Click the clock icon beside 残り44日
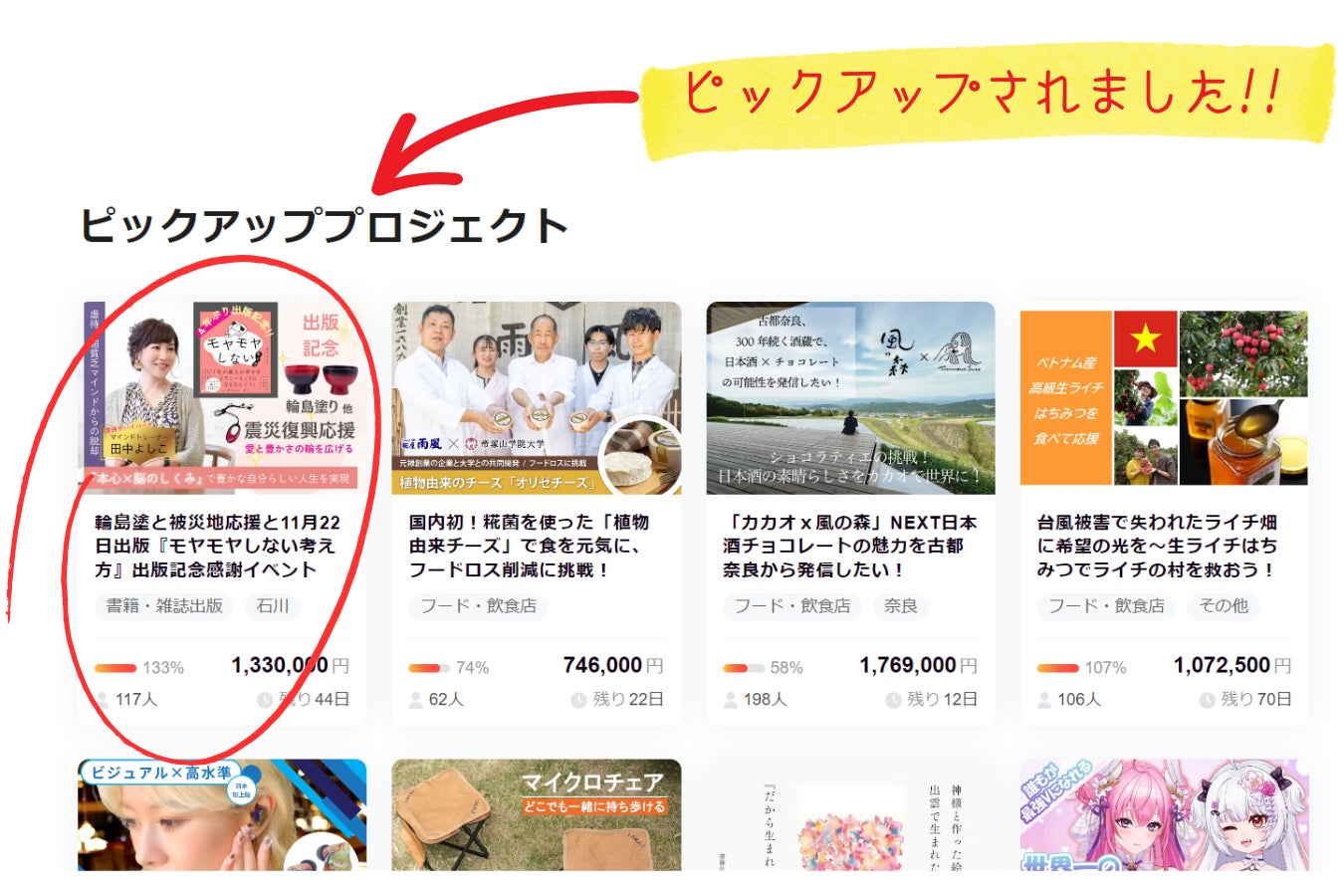The image size is (1344, 896). [x=265, y=700]
